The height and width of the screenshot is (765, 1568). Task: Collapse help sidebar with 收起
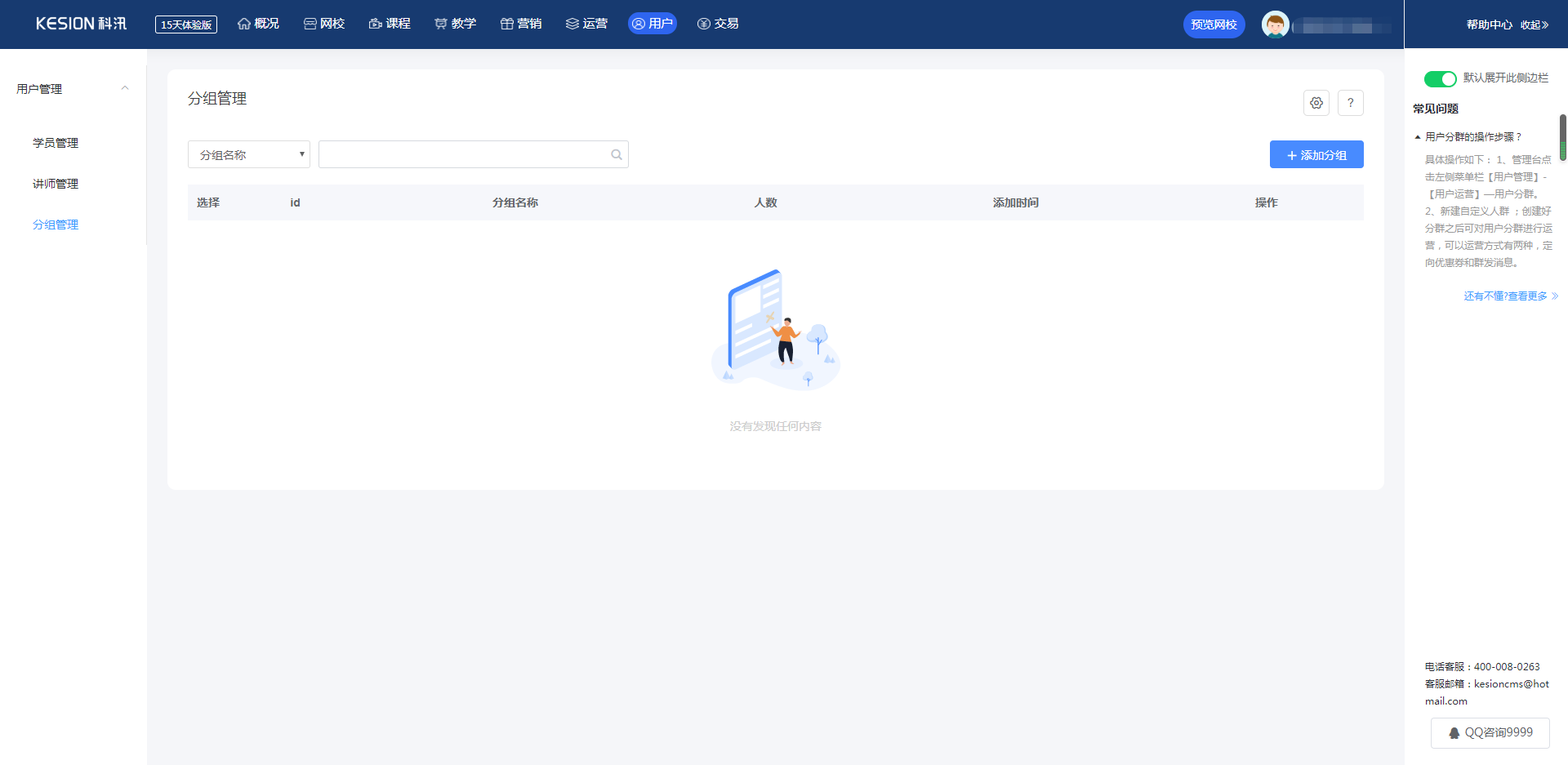1534,24
